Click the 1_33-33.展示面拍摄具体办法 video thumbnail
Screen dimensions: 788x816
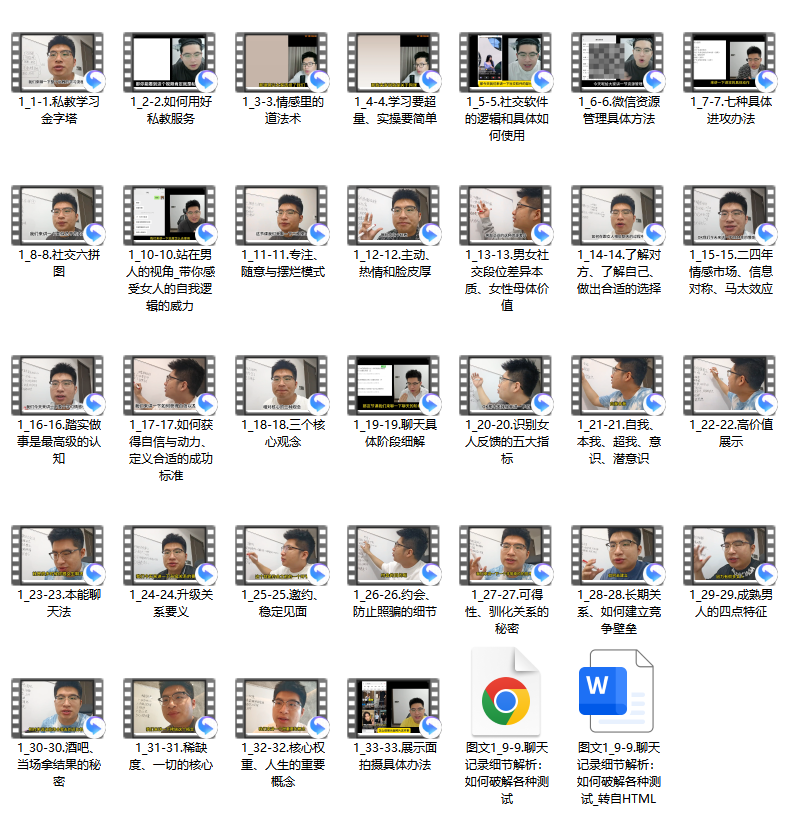[x=394, y=708]
